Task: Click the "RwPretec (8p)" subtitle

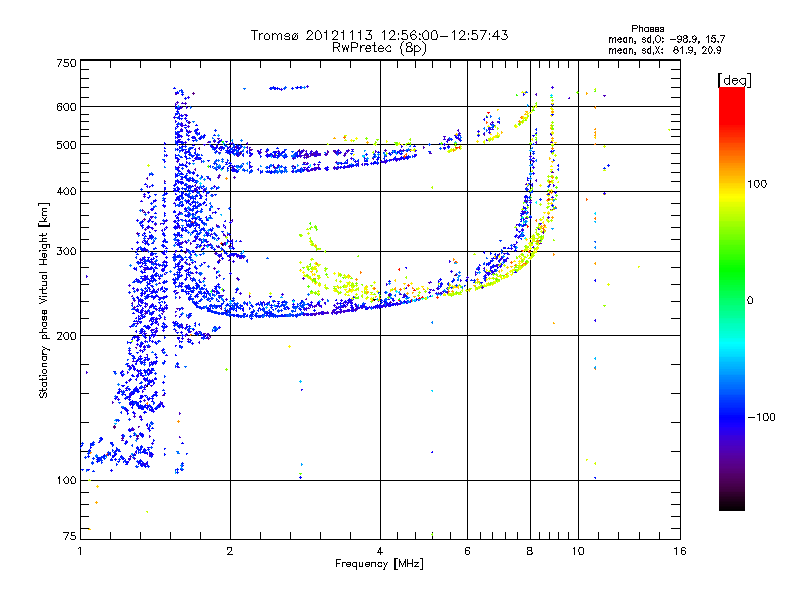Action: pos(379,48)
